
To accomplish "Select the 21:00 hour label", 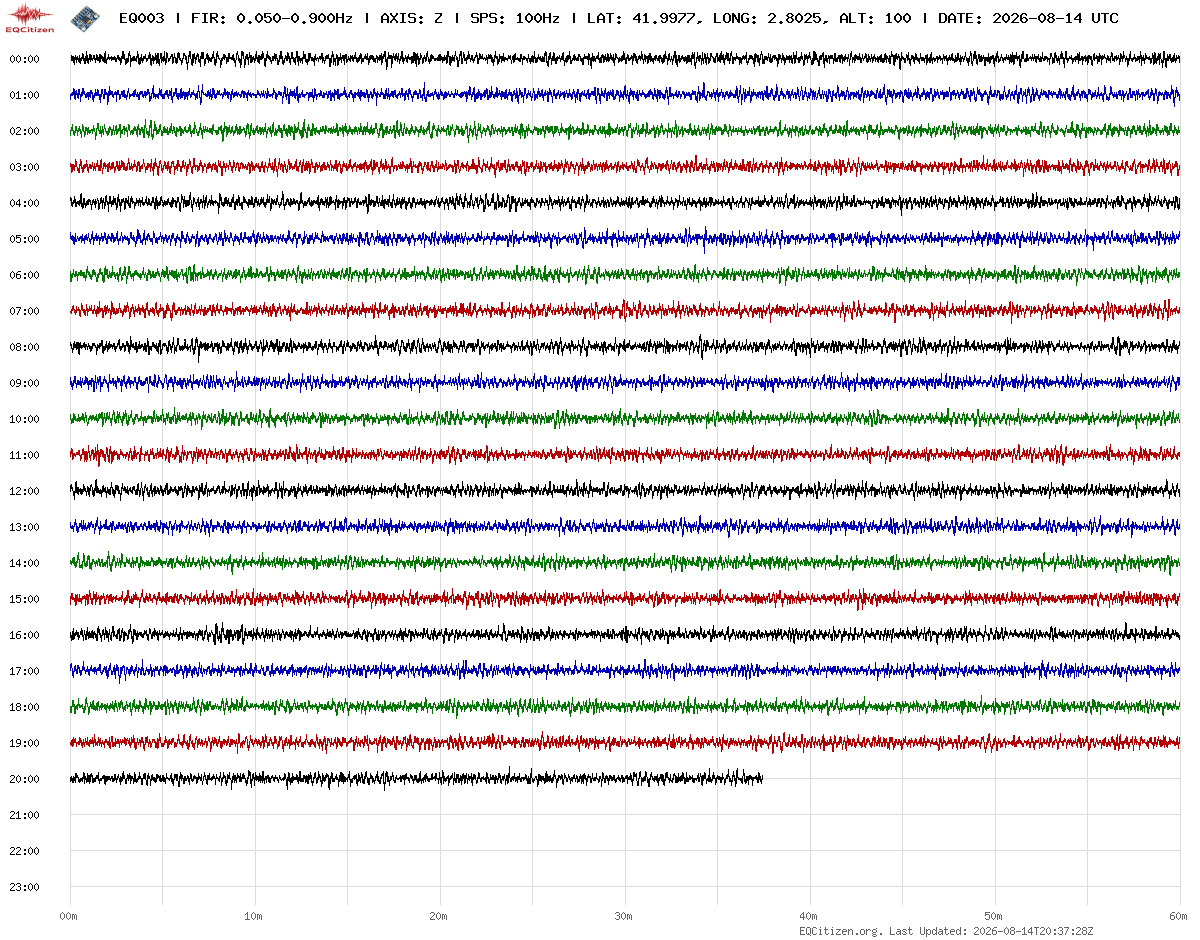I will coord(24,815).
